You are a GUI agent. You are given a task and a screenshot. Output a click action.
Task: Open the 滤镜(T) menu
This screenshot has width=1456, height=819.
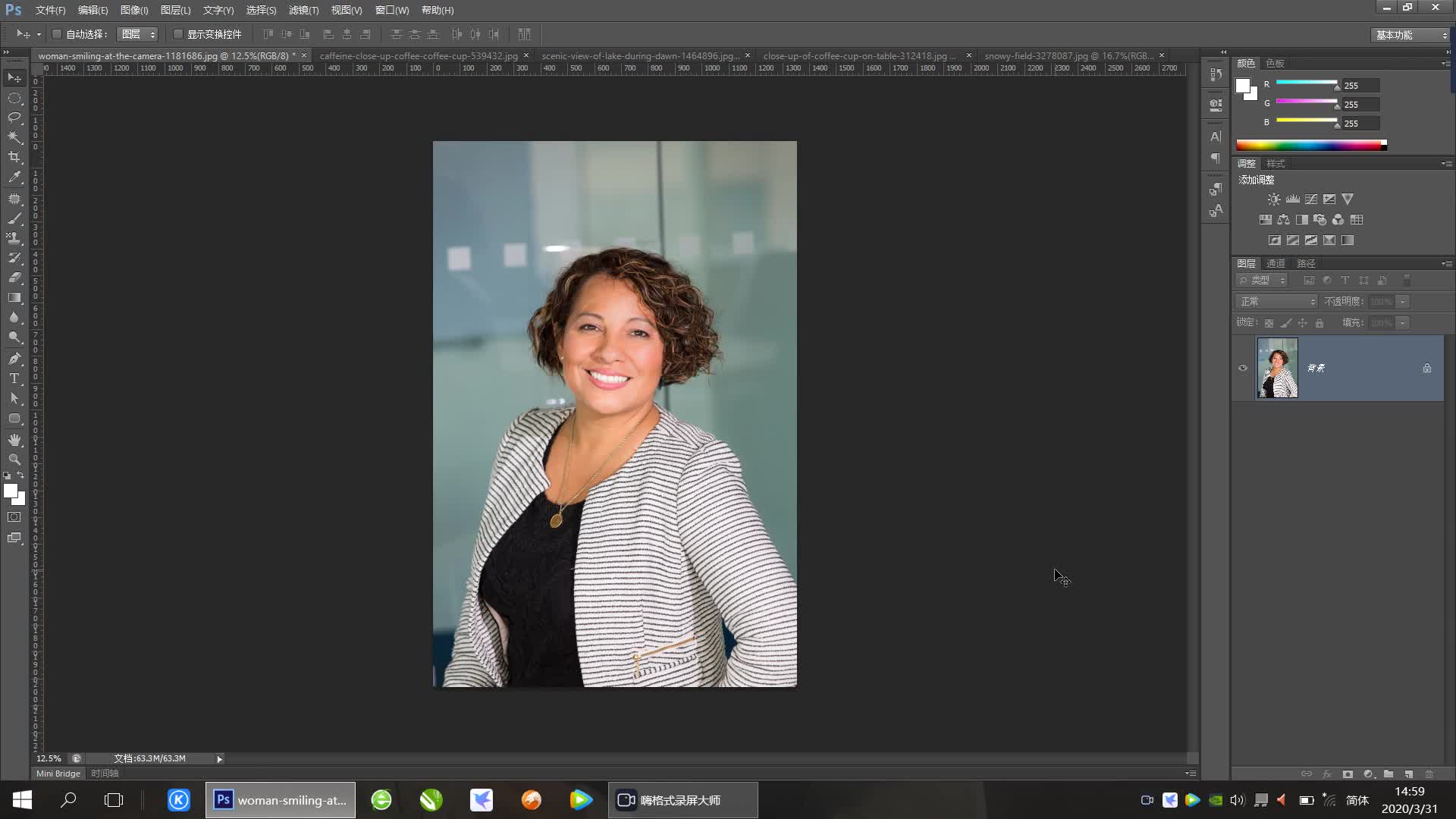[303, 10]
